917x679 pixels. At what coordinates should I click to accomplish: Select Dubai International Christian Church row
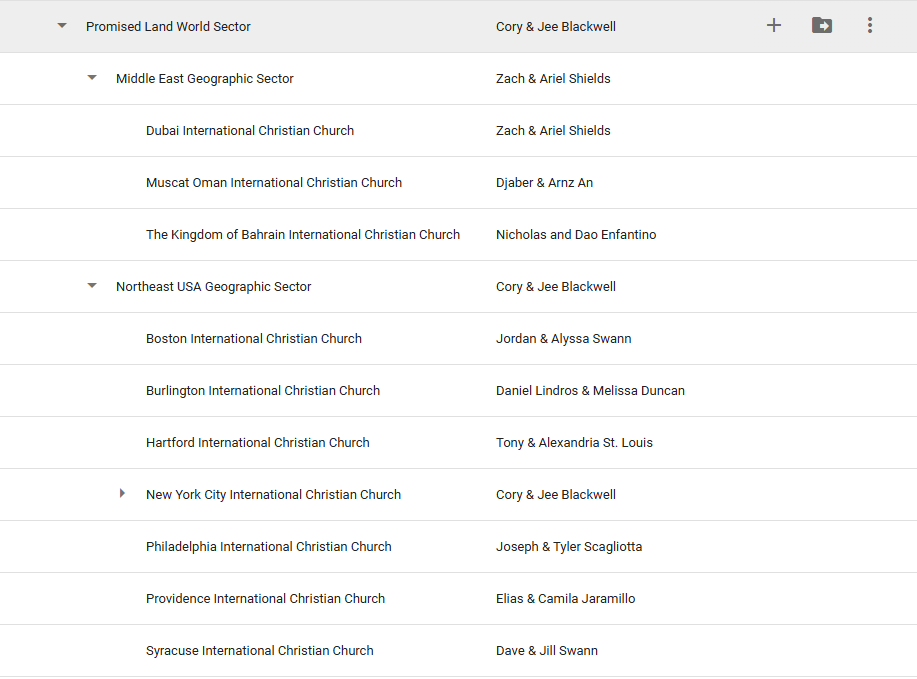[x=250, y=131]
